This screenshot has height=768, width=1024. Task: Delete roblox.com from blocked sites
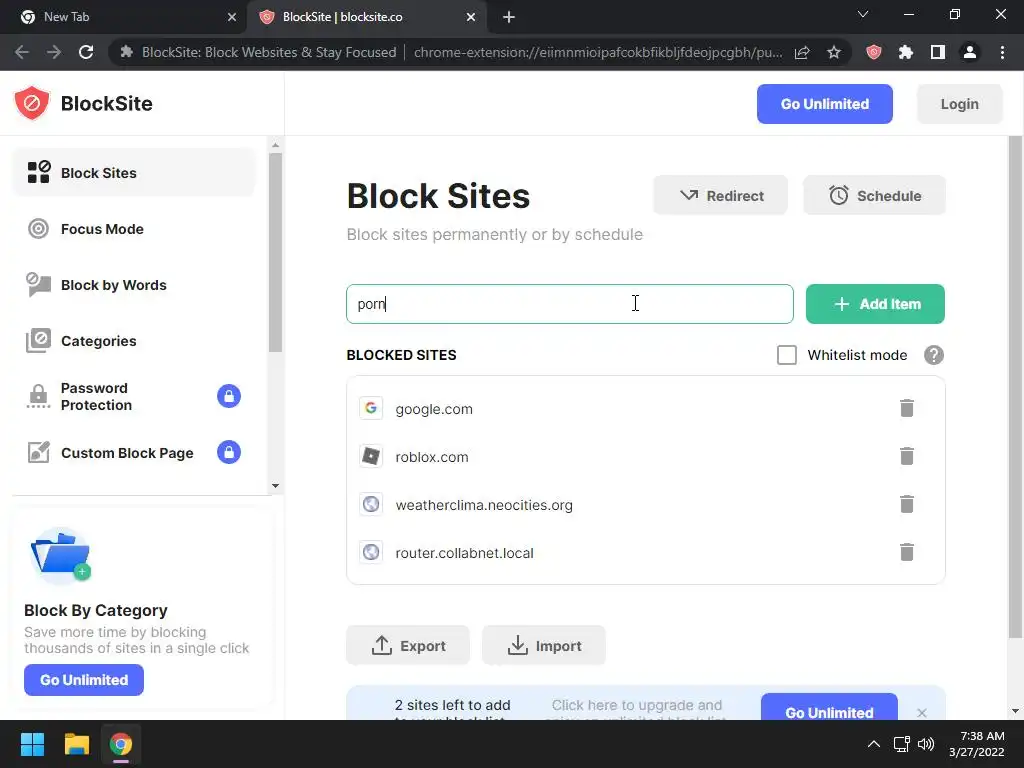coord(906,456)
